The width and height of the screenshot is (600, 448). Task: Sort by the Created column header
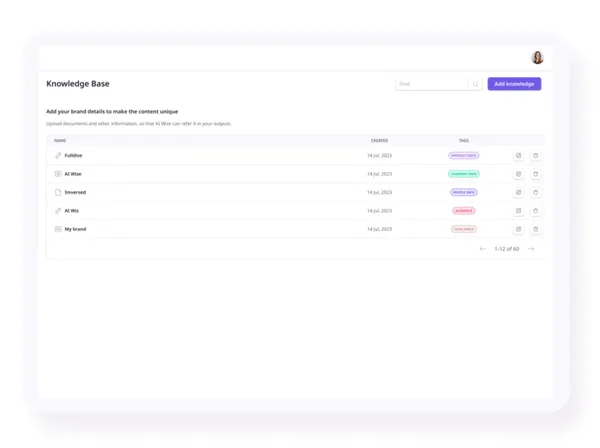379,141
